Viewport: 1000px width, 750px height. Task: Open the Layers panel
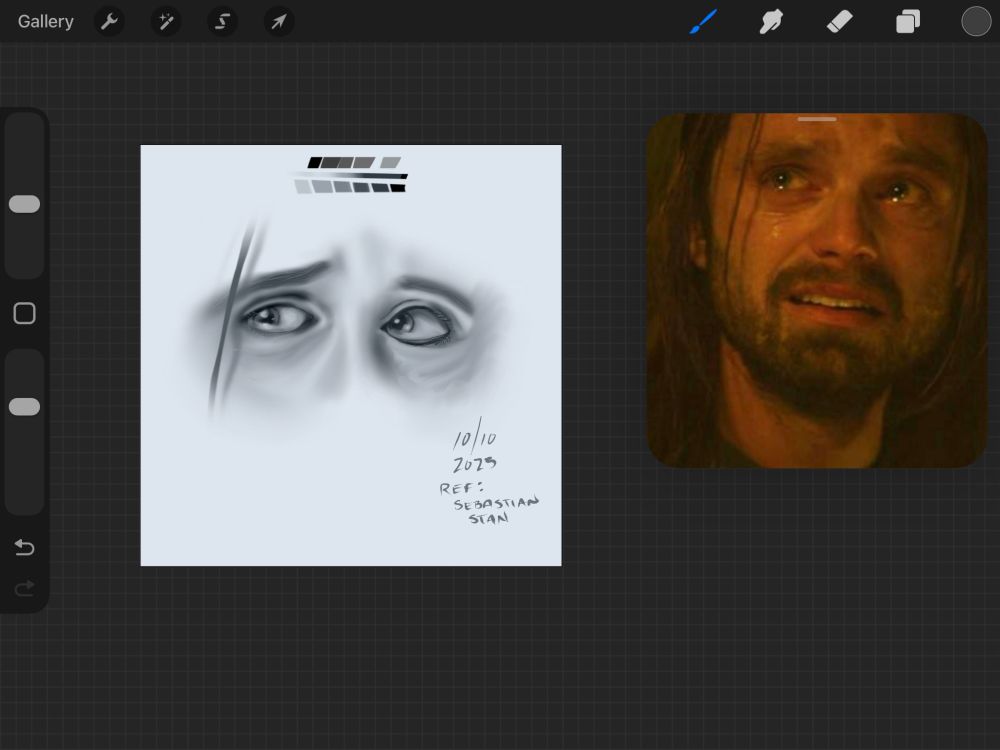click(908, 22)
